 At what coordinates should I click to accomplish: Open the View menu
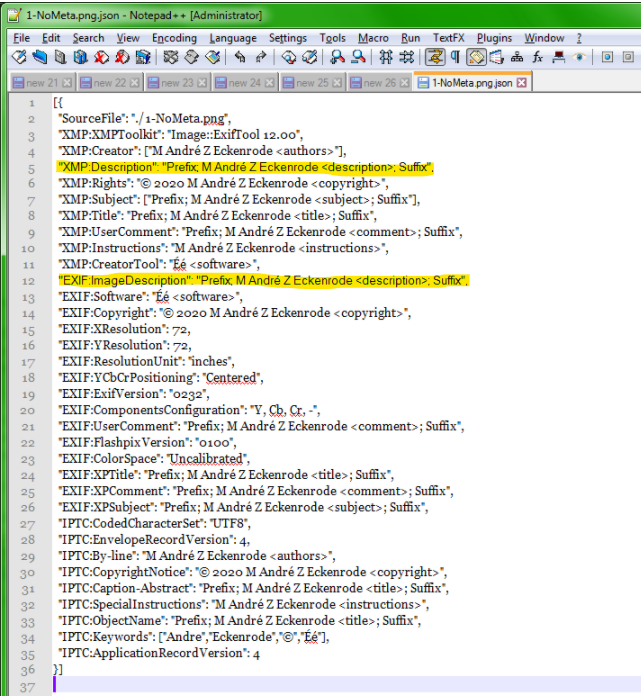pyautogui.click(x=128, y=38)
